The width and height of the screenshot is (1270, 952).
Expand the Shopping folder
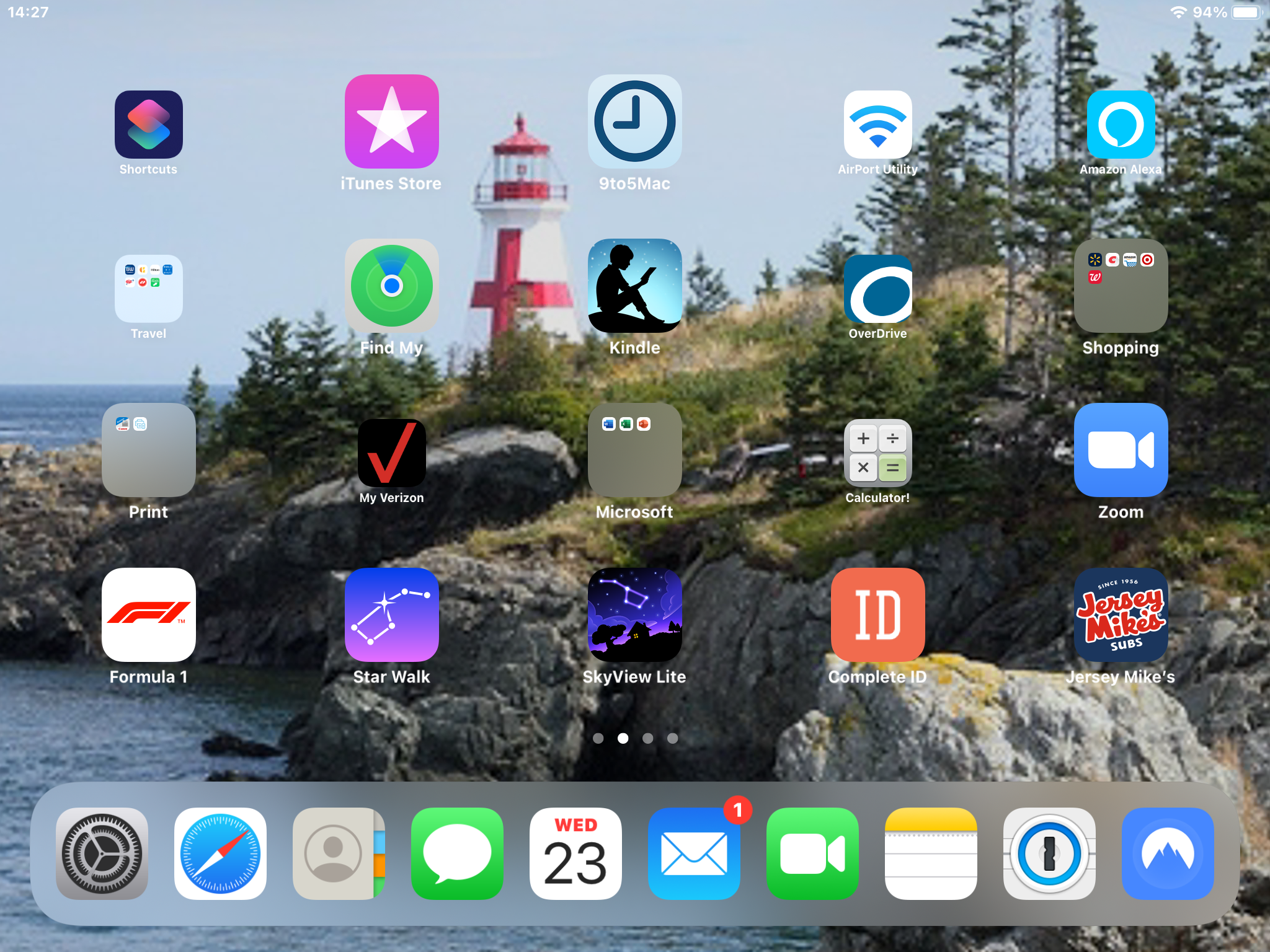click(x=1121, y=286)
